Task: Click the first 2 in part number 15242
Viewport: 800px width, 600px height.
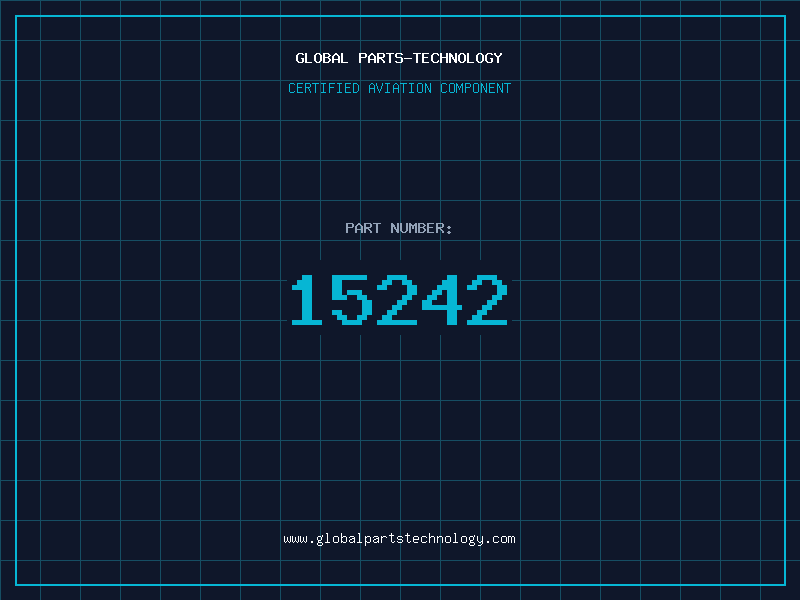Action: (397, 299)
